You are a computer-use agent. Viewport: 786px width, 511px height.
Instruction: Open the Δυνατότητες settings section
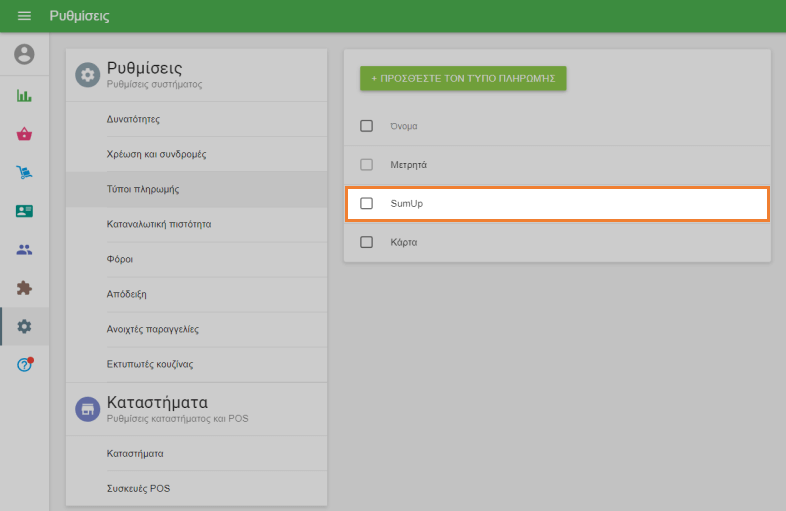point(133,119)
